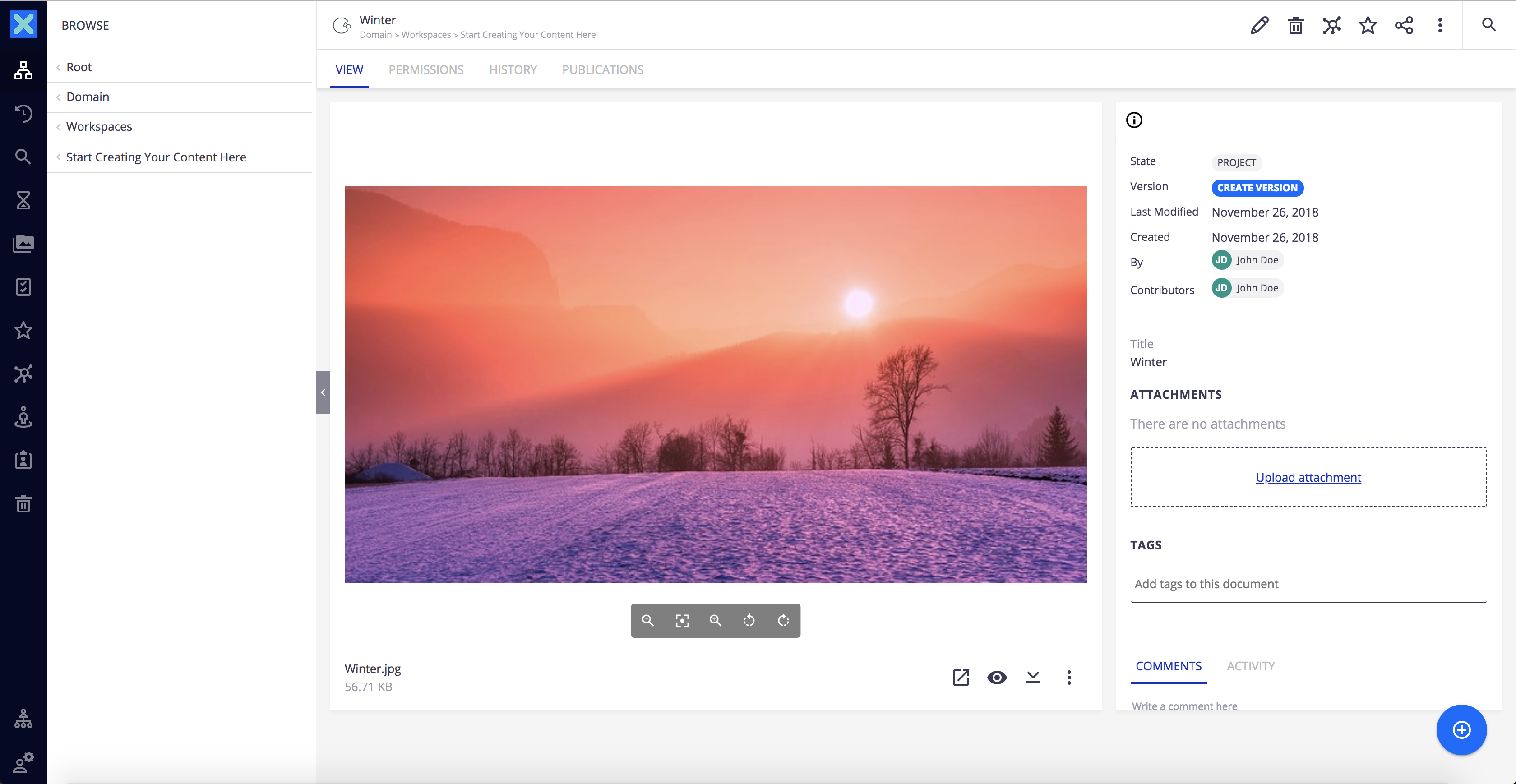Delete document using top trash icon

click(1295, 25)
